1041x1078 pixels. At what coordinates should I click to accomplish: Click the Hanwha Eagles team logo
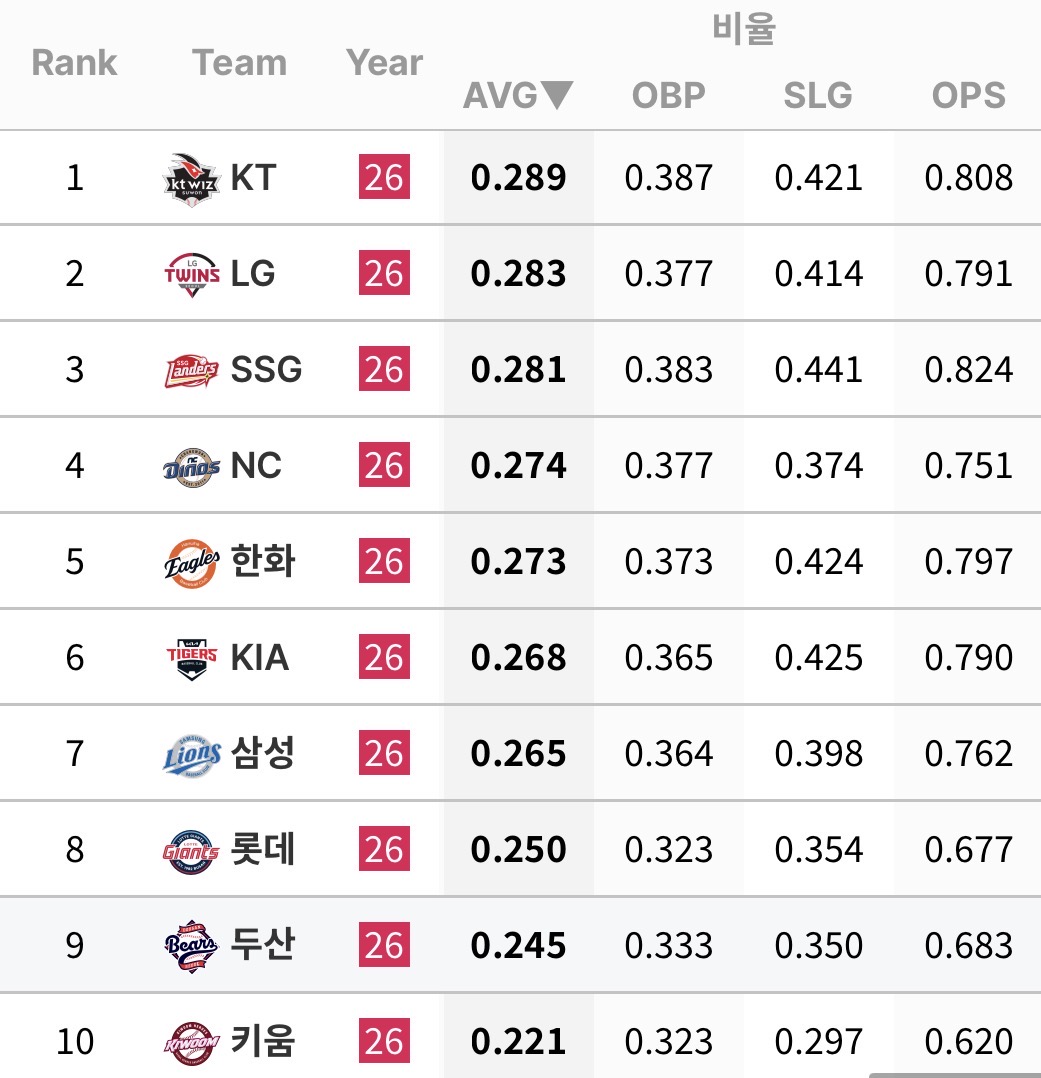point(192,563)
